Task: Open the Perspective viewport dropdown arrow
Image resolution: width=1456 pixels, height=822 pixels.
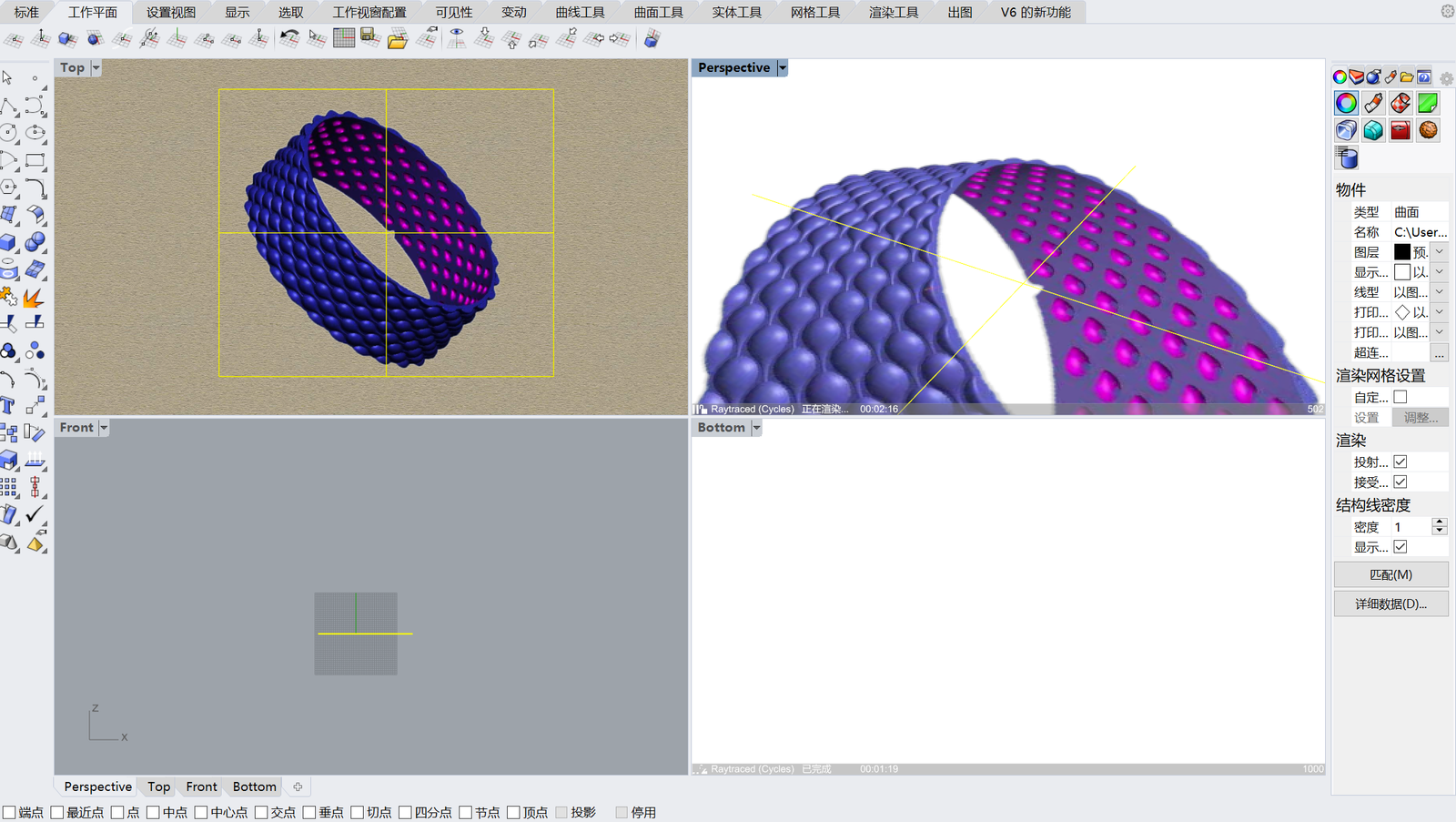Action: [782, 67]
